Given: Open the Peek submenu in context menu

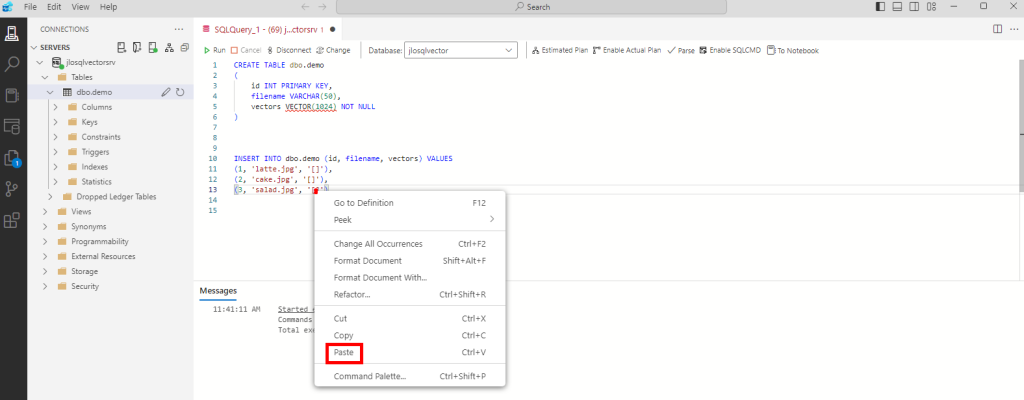Looking at the screenshot, I should tap(409, 220).
